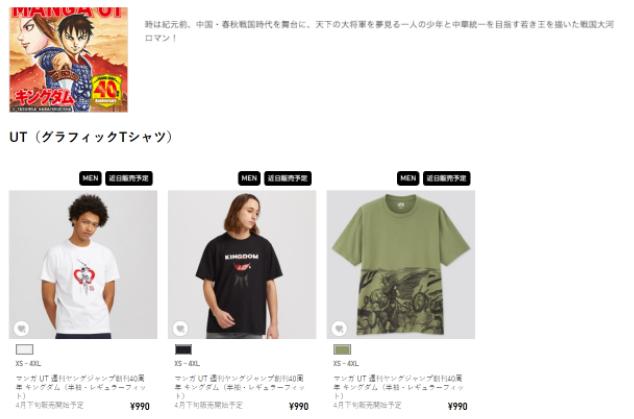
Task: Select the olive green color swatch
Action: point(342,349)
